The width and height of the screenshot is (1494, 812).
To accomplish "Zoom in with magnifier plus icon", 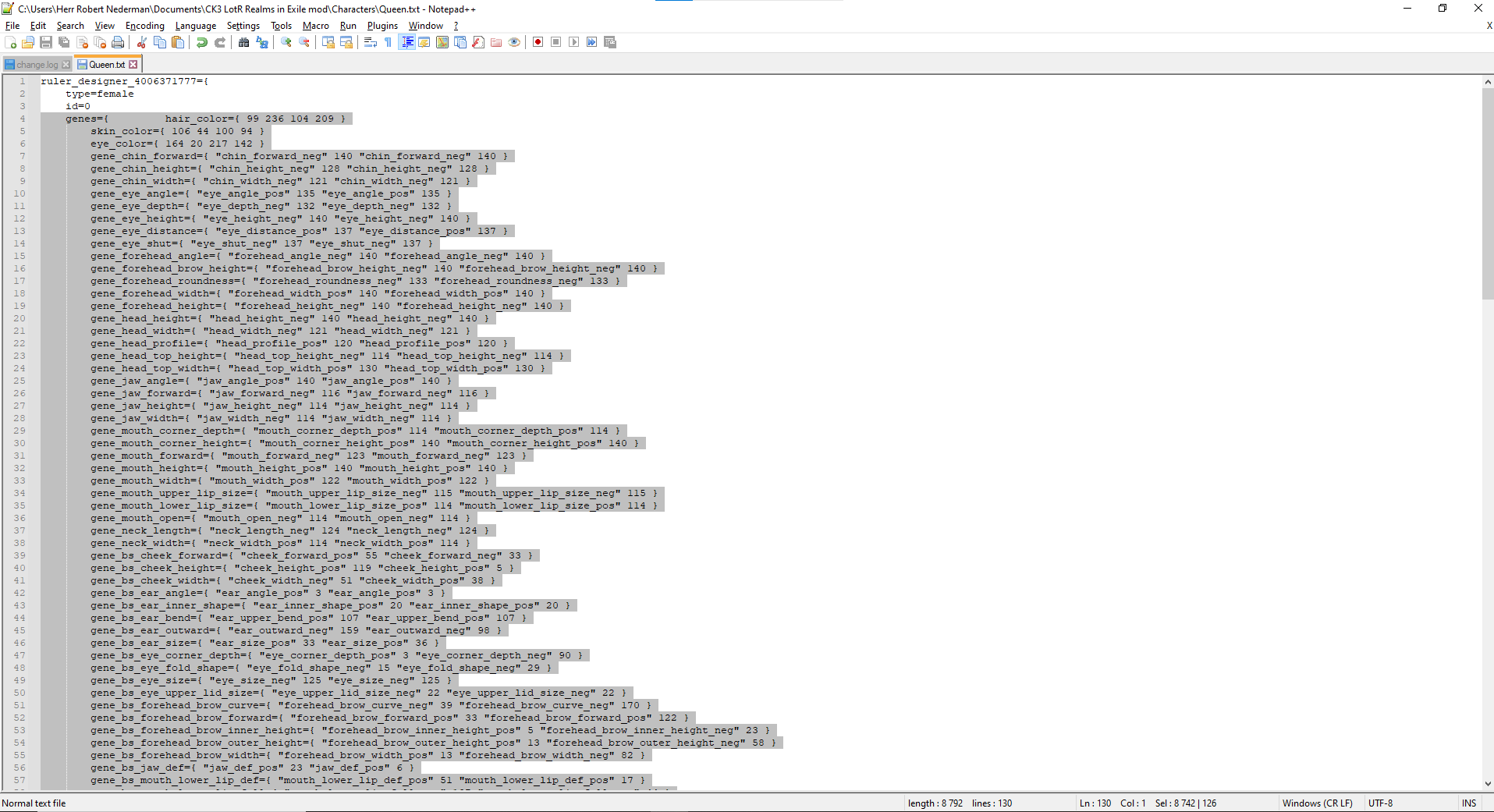I will point(286,42).
